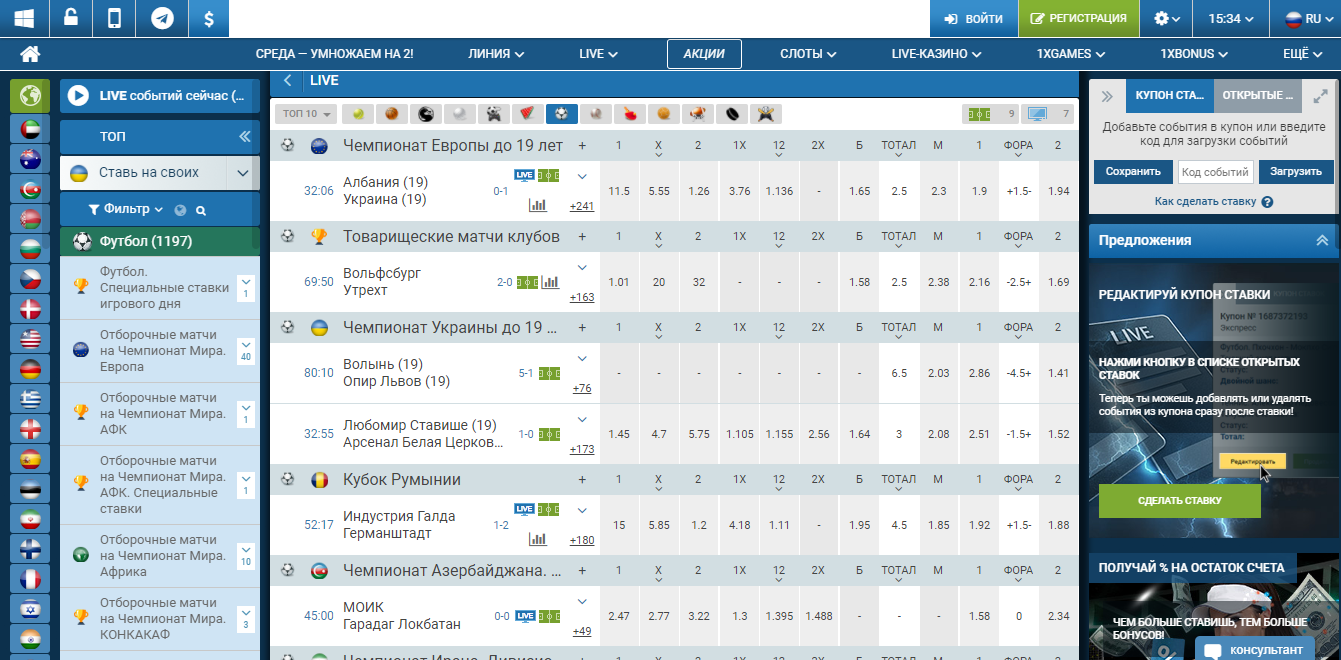Open statistics chart icon for Албания (19) match
The height and width of the screenshot is (660, 1341).
(538, 205)
